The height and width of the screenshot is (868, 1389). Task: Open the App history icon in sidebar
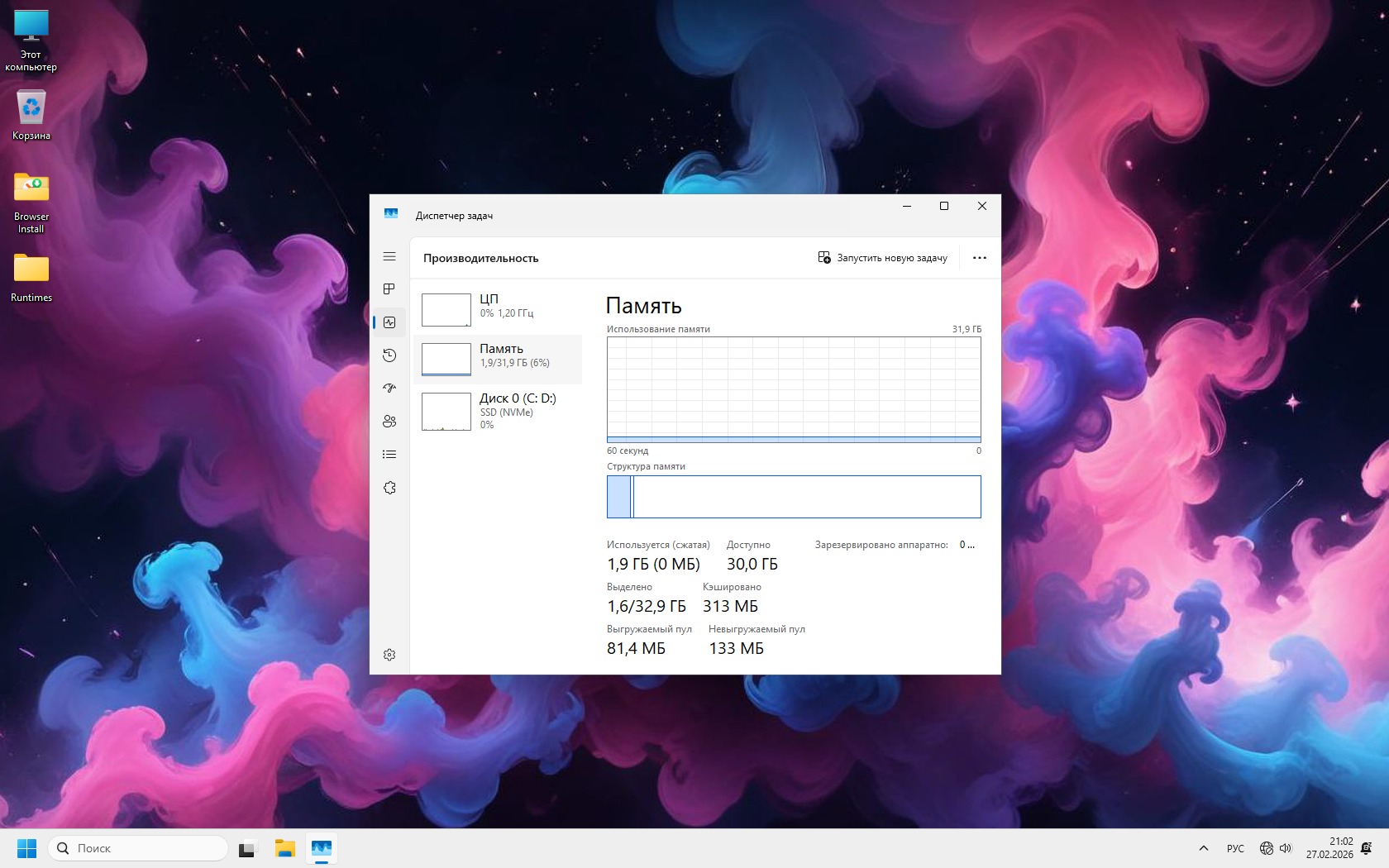(389, 355)
